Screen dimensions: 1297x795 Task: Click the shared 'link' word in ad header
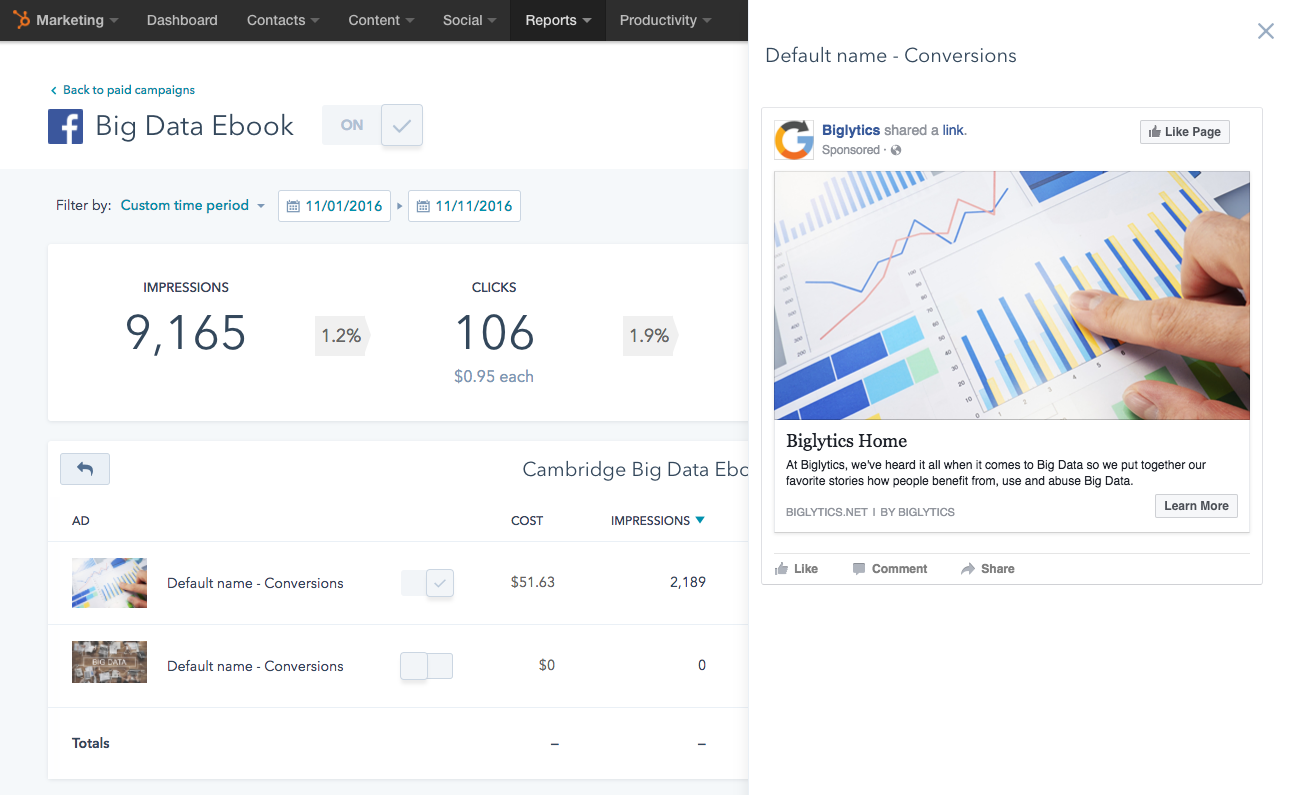953,130
